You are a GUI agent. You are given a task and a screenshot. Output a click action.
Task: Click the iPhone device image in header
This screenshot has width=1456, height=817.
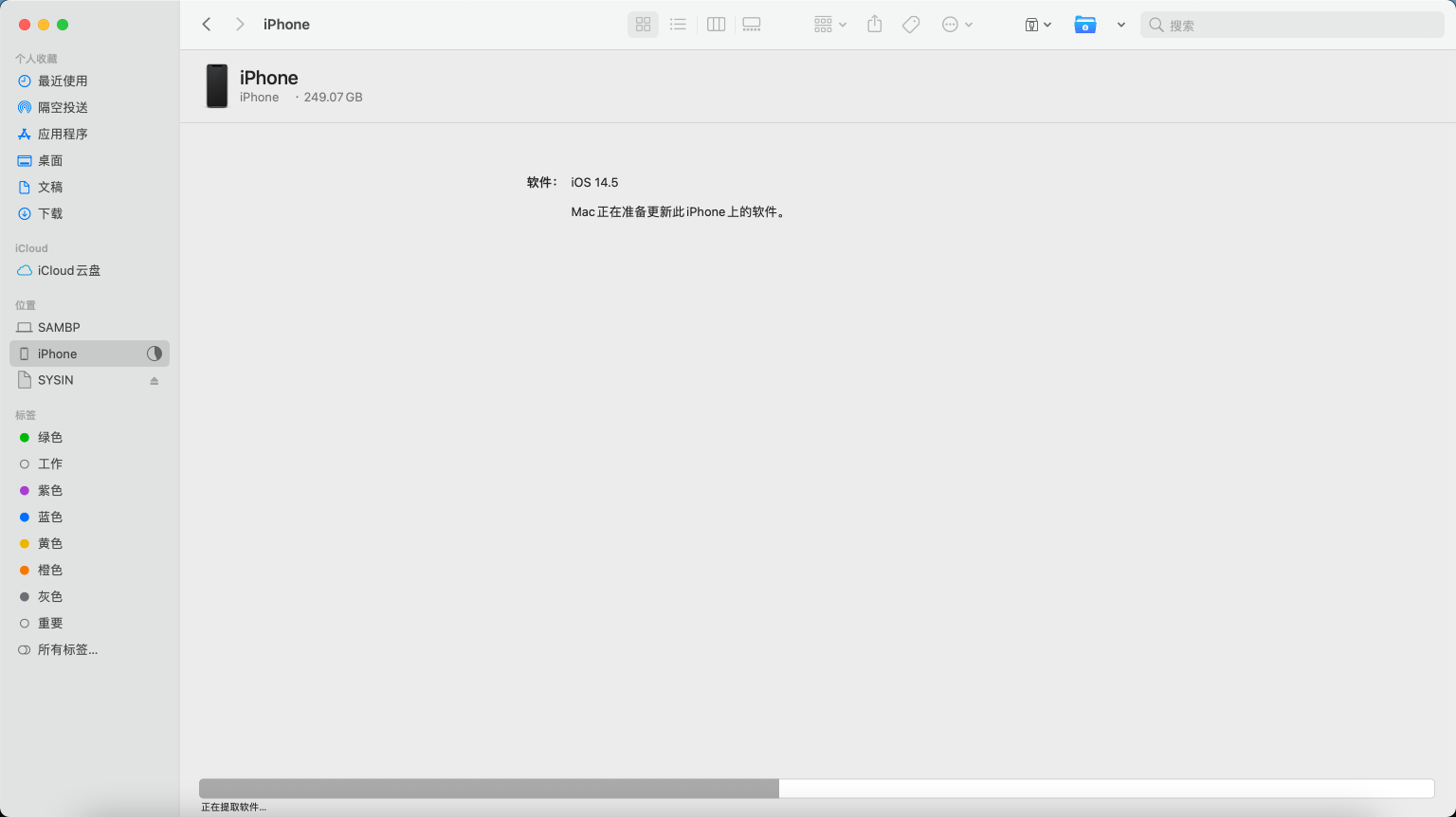click(x=217, y=86)
